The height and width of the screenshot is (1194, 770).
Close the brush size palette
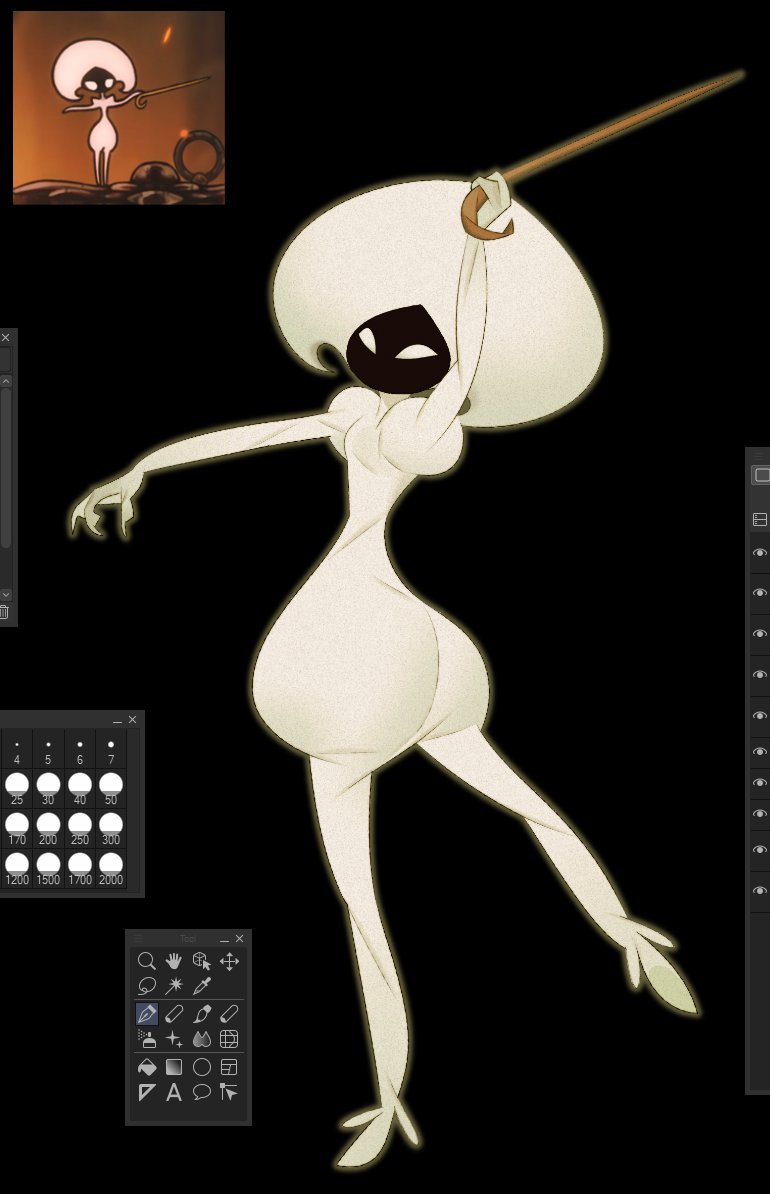coord(133,720)
